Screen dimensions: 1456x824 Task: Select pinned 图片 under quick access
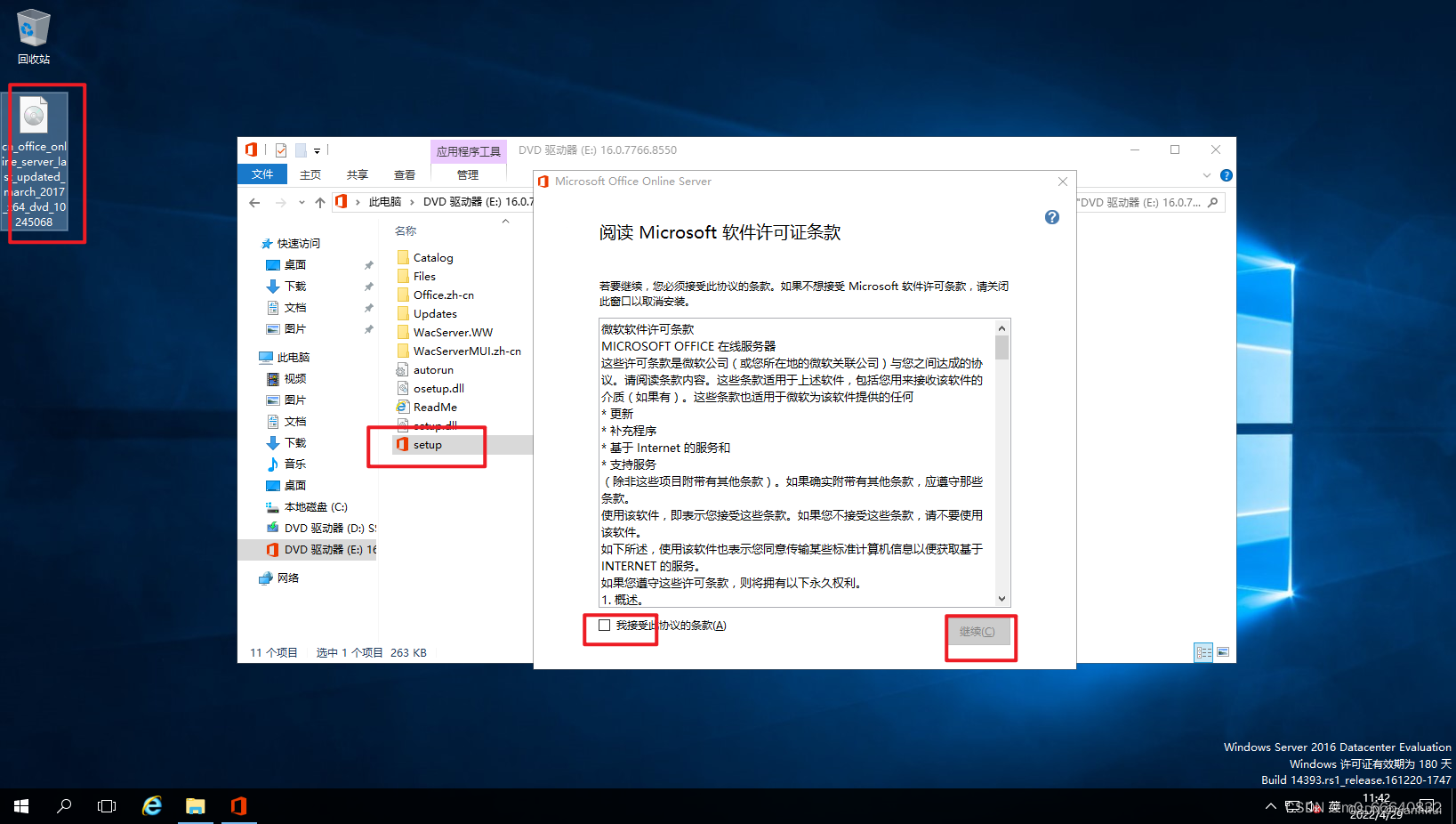click(x=295, y=328)
